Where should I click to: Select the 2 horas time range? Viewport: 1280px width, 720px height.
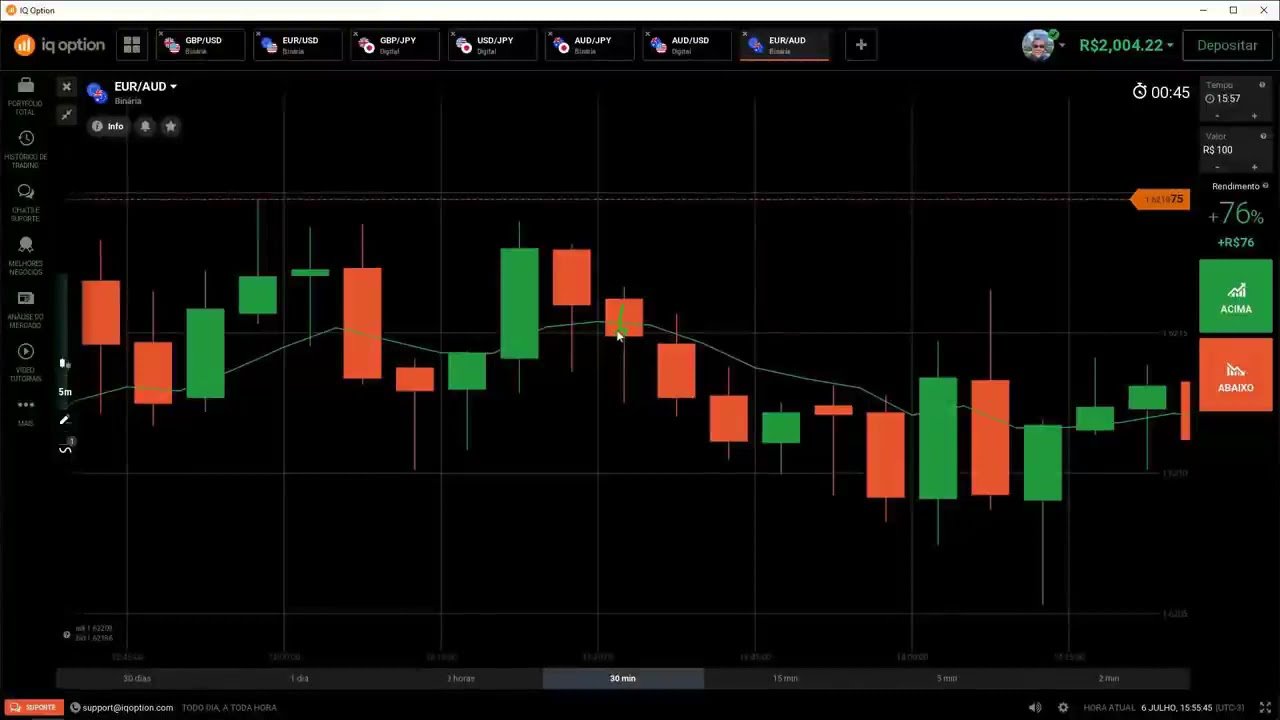(x=461, y=678)
